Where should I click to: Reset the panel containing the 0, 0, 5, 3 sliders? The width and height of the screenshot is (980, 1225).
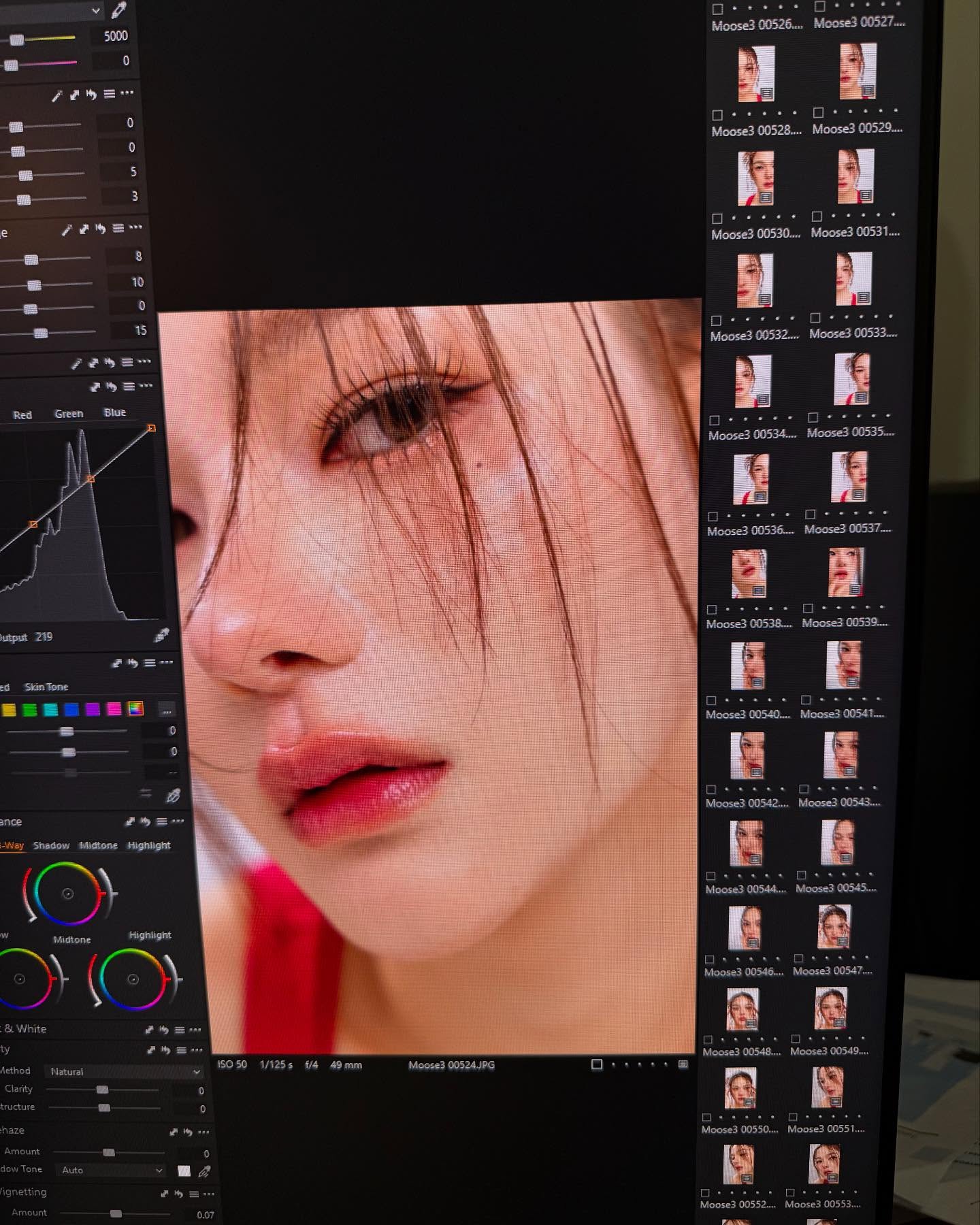tap(91, 94)
